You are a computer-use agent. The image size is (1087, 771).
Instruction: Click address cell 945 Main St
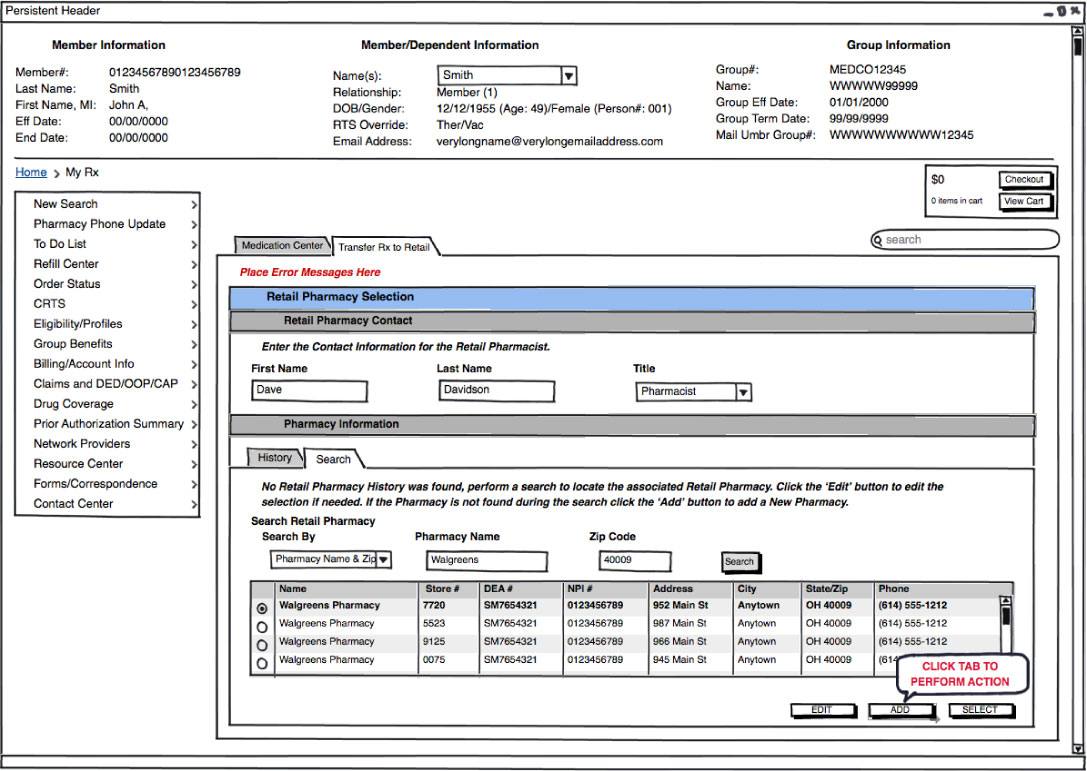[679, 659]
